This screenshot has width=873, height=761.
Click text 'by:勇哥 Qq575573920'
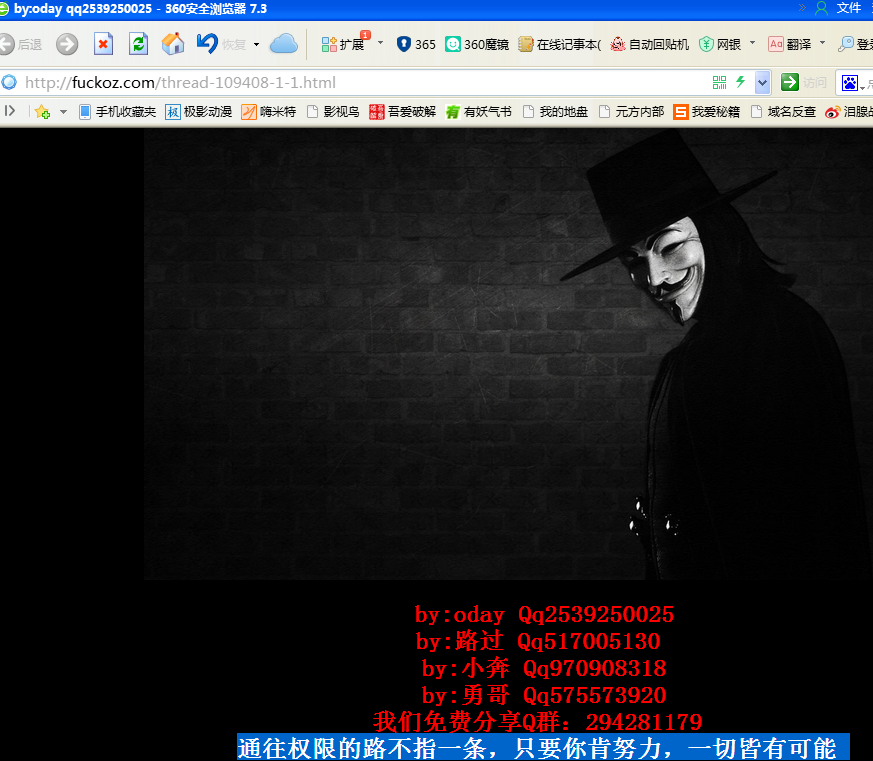544,695
